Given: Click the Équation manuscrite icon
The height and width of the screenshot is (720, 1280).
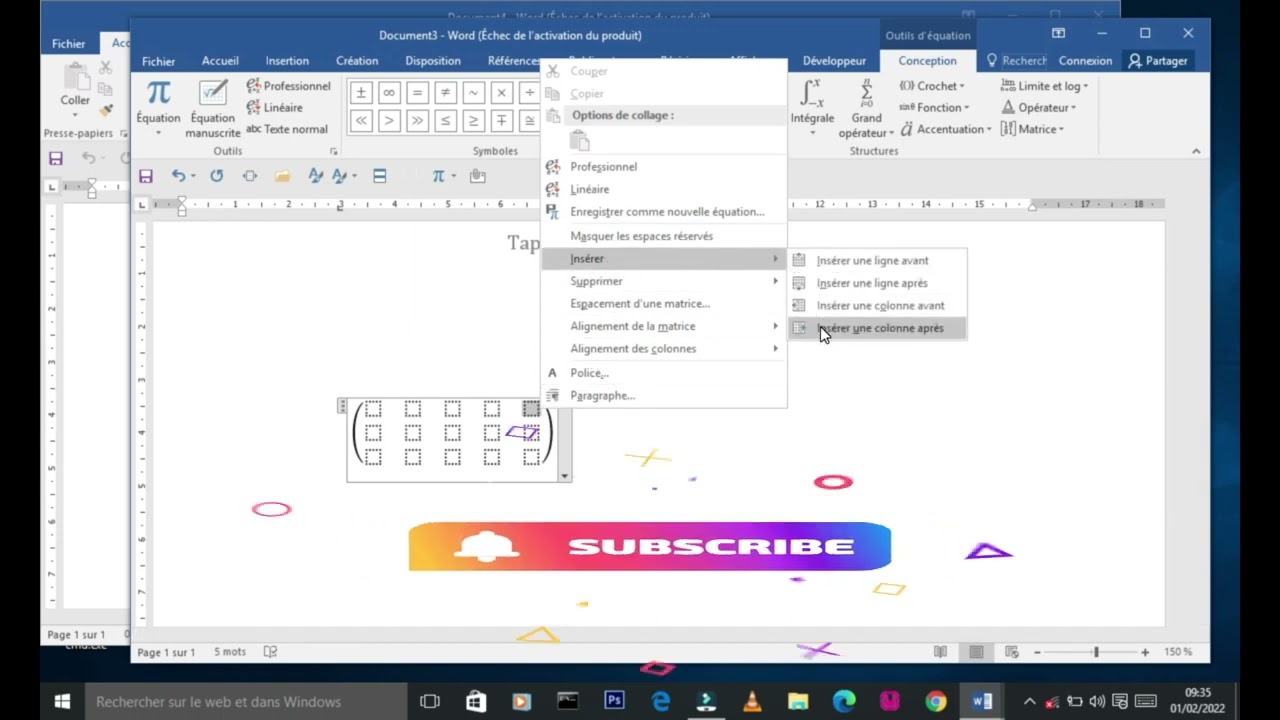Looking at the screenshot, I should (x=213, y=108).
